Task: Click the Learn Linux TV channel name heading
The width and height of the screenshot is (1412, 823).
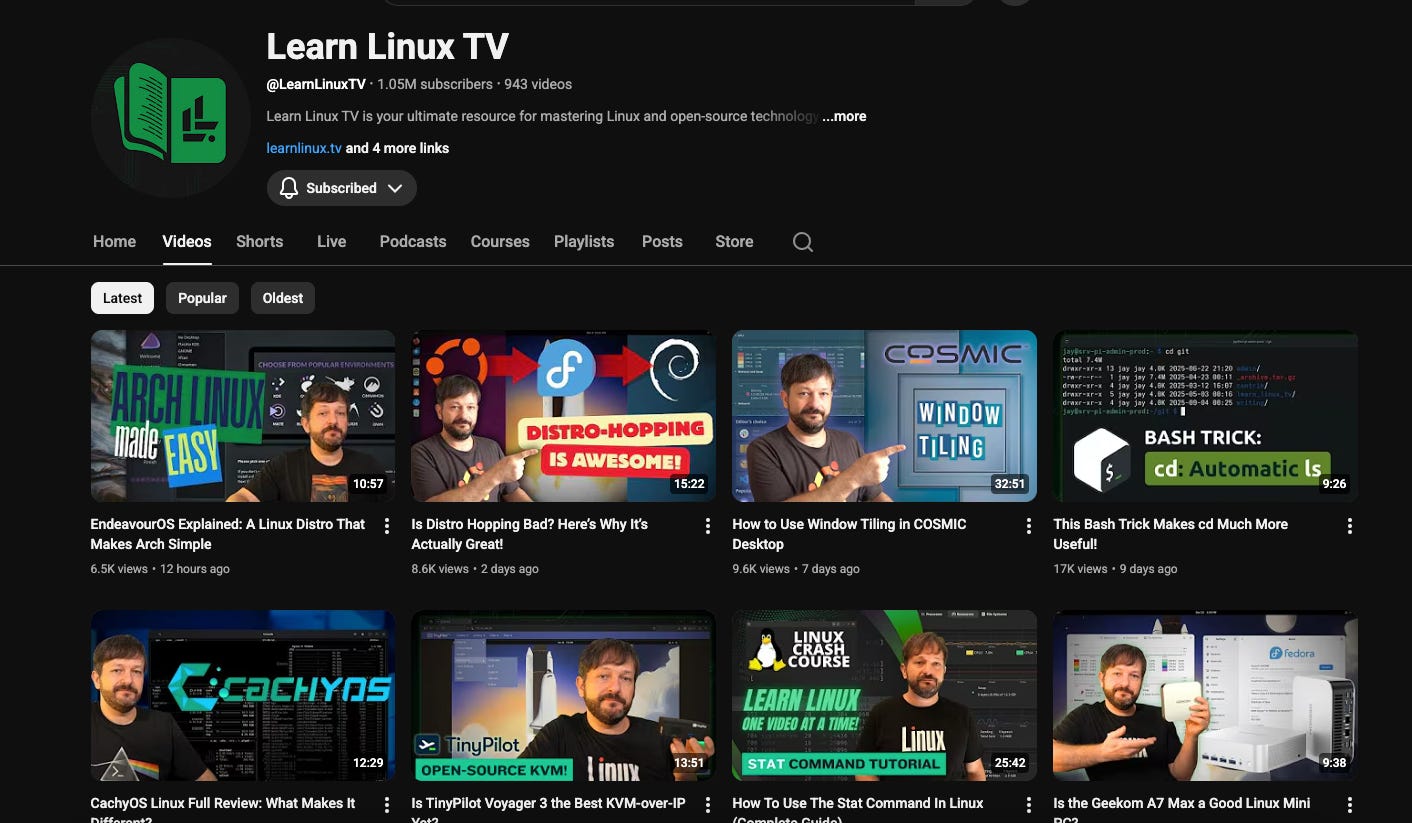Action: [388, 46]
